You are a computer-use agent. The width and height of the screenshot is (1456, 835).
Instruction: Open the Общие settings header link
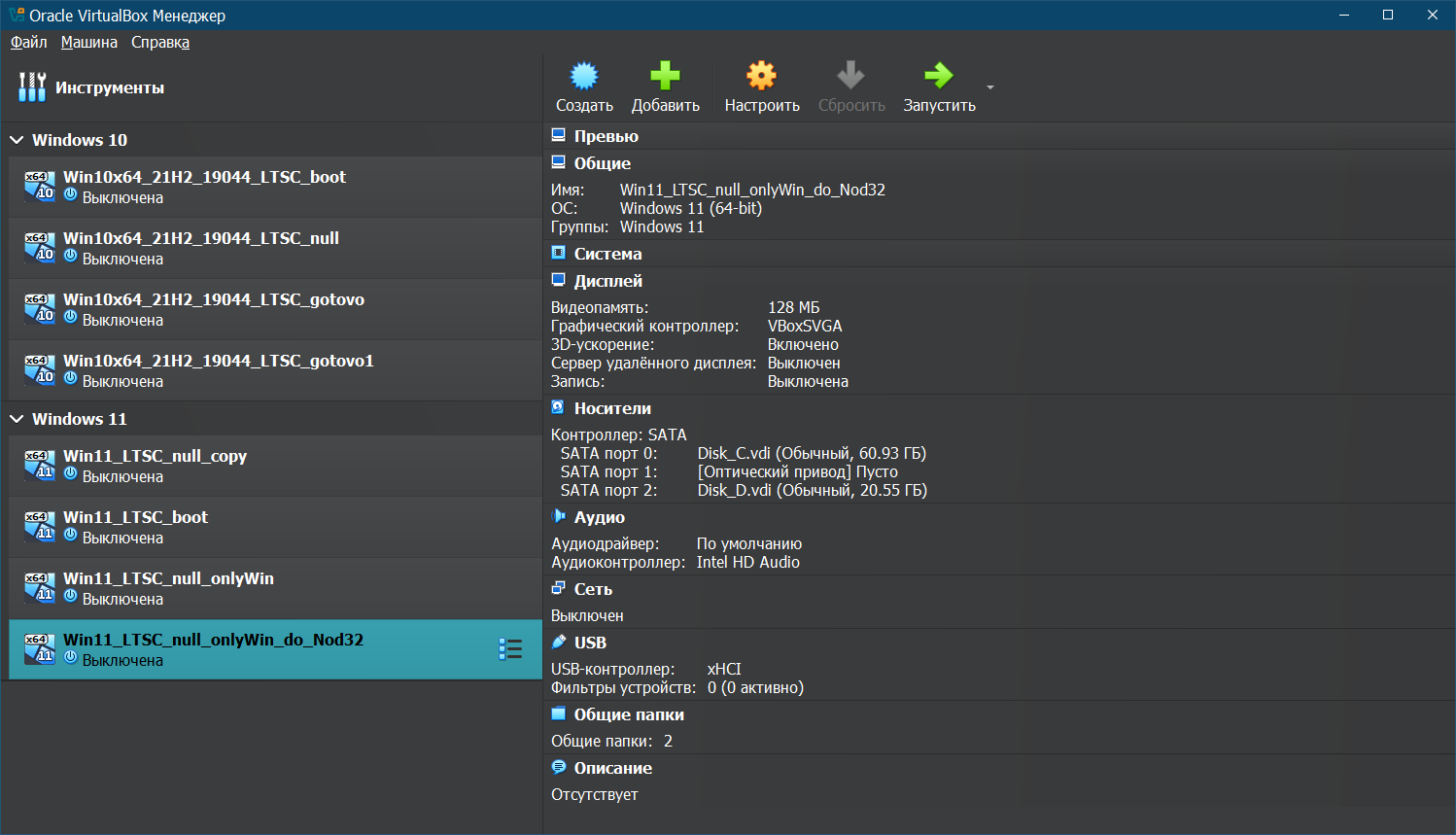603,163
